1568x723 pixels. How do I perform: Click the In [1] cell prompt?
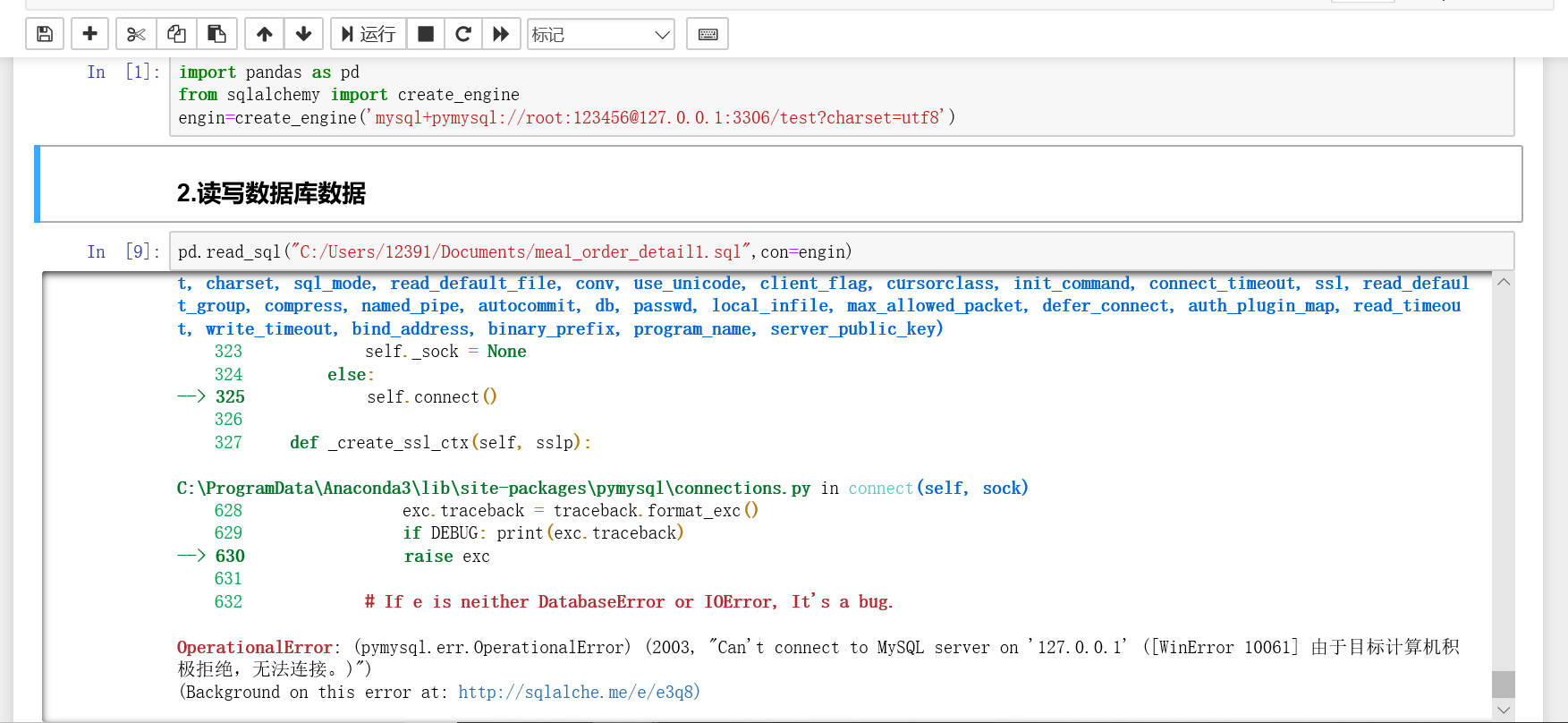(x=123, y=72)
